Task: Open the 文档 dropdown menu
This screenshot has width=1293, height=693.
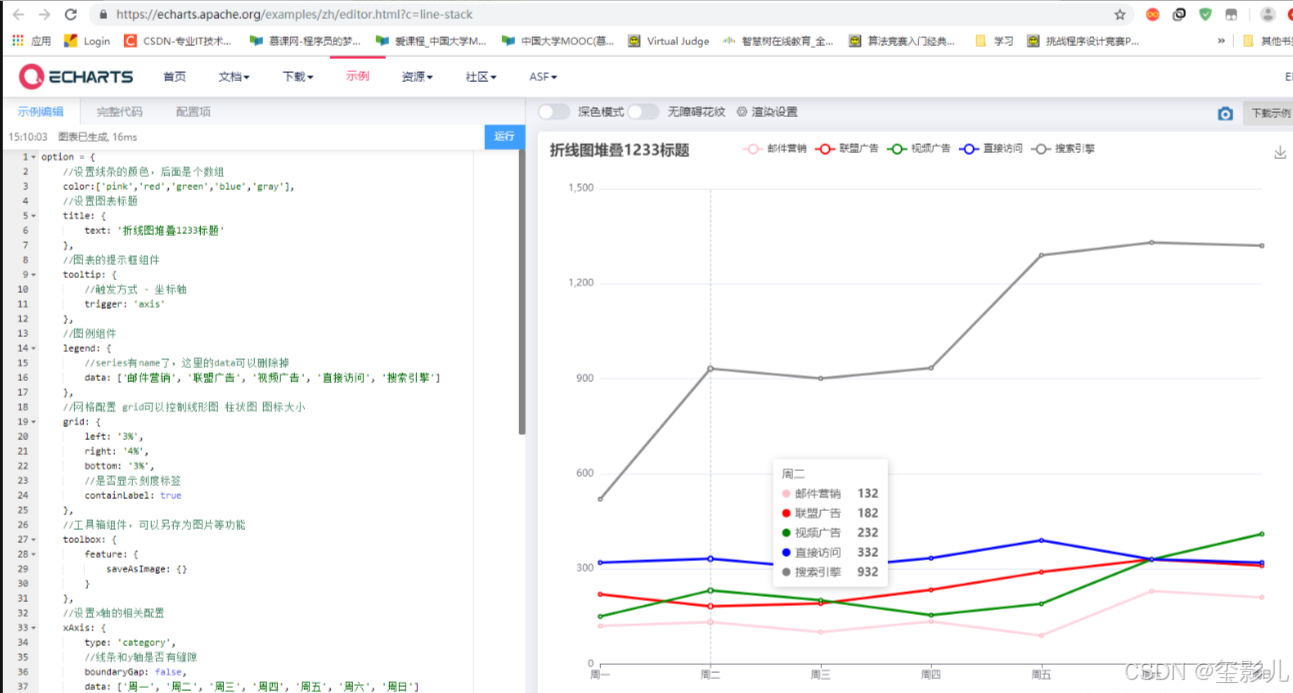Action: (x=233, y=76)
